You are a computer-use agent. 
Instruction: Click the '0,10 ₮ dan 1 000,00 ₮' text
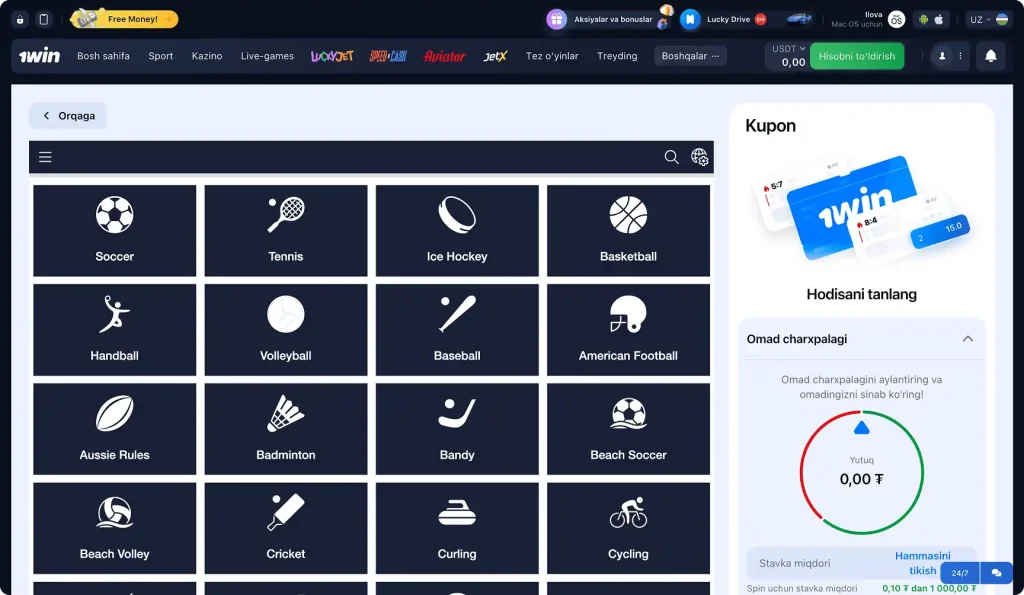(929, 588)
